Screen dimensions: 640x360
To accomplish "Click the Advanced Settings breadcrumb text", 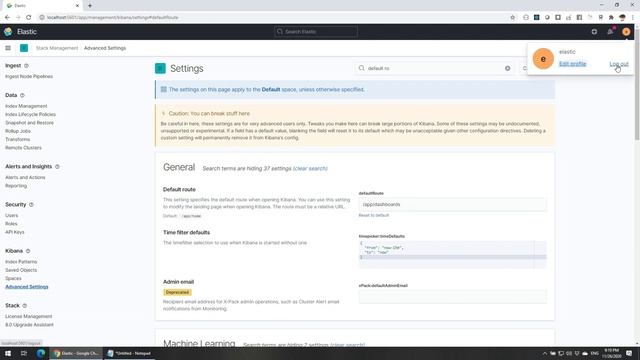I will (105, 48).
